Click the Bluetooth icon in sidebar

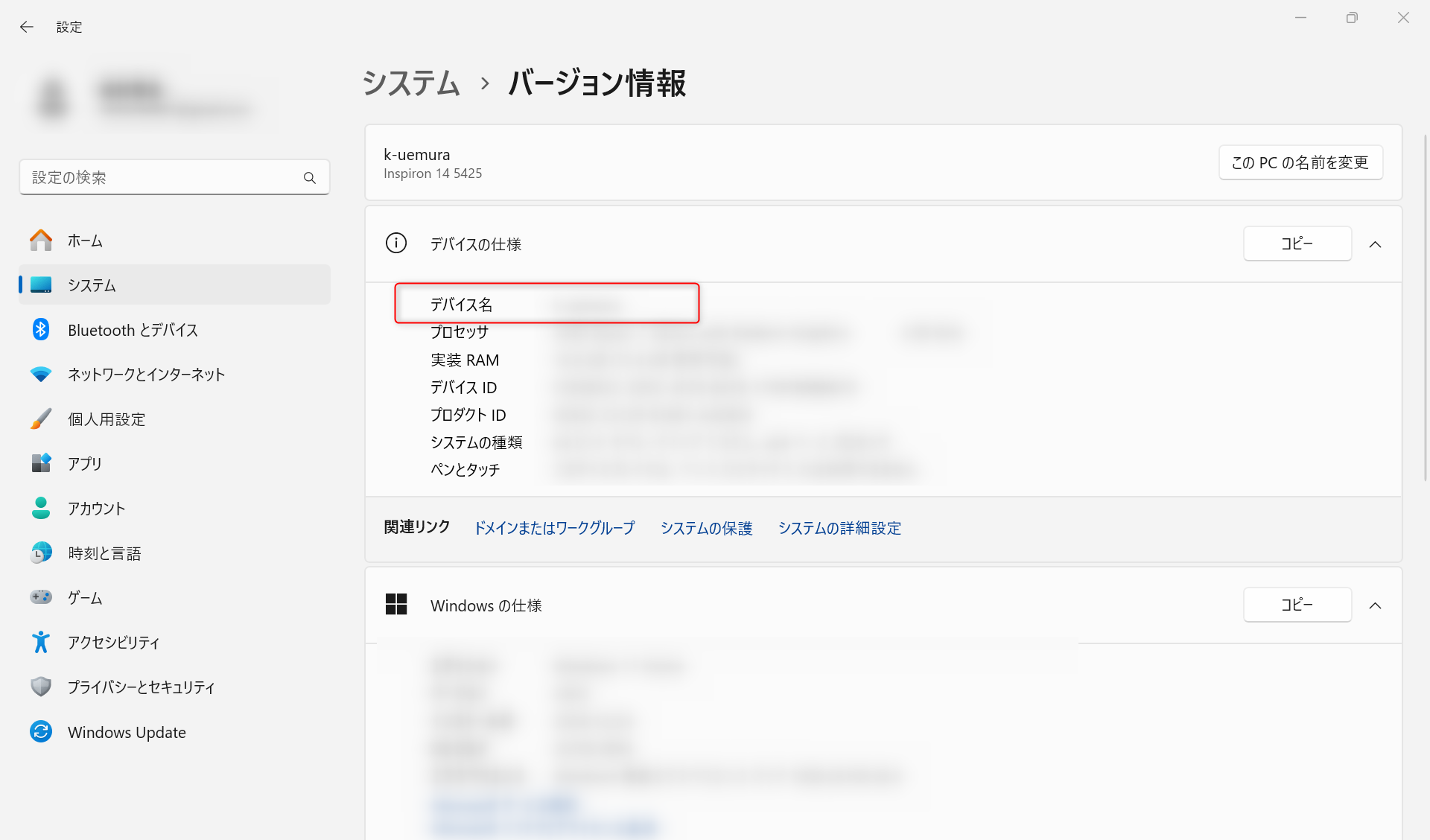[41, 329]
